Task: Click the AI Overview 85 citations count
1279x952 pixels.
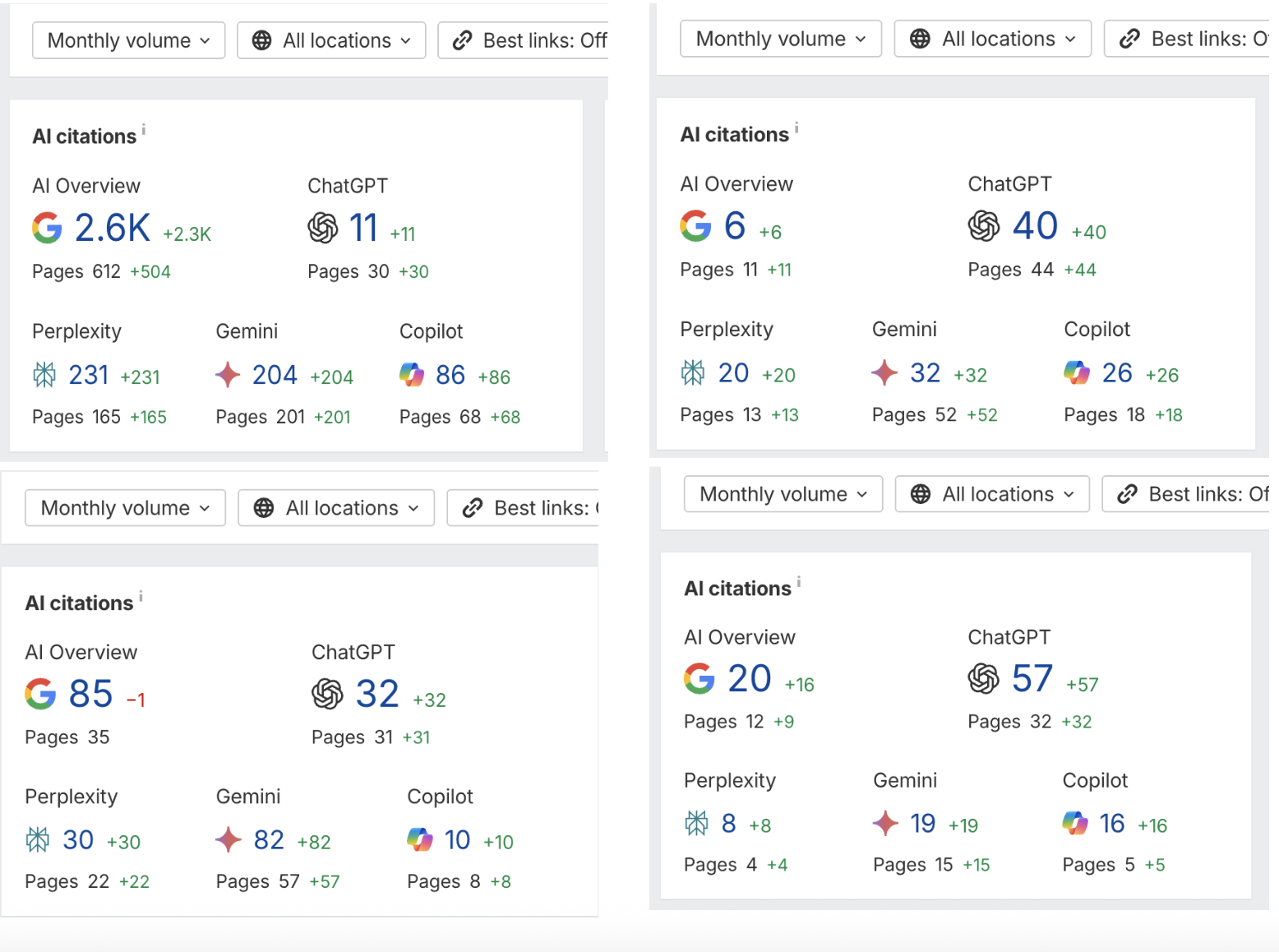Action: [x=90, y=695]
